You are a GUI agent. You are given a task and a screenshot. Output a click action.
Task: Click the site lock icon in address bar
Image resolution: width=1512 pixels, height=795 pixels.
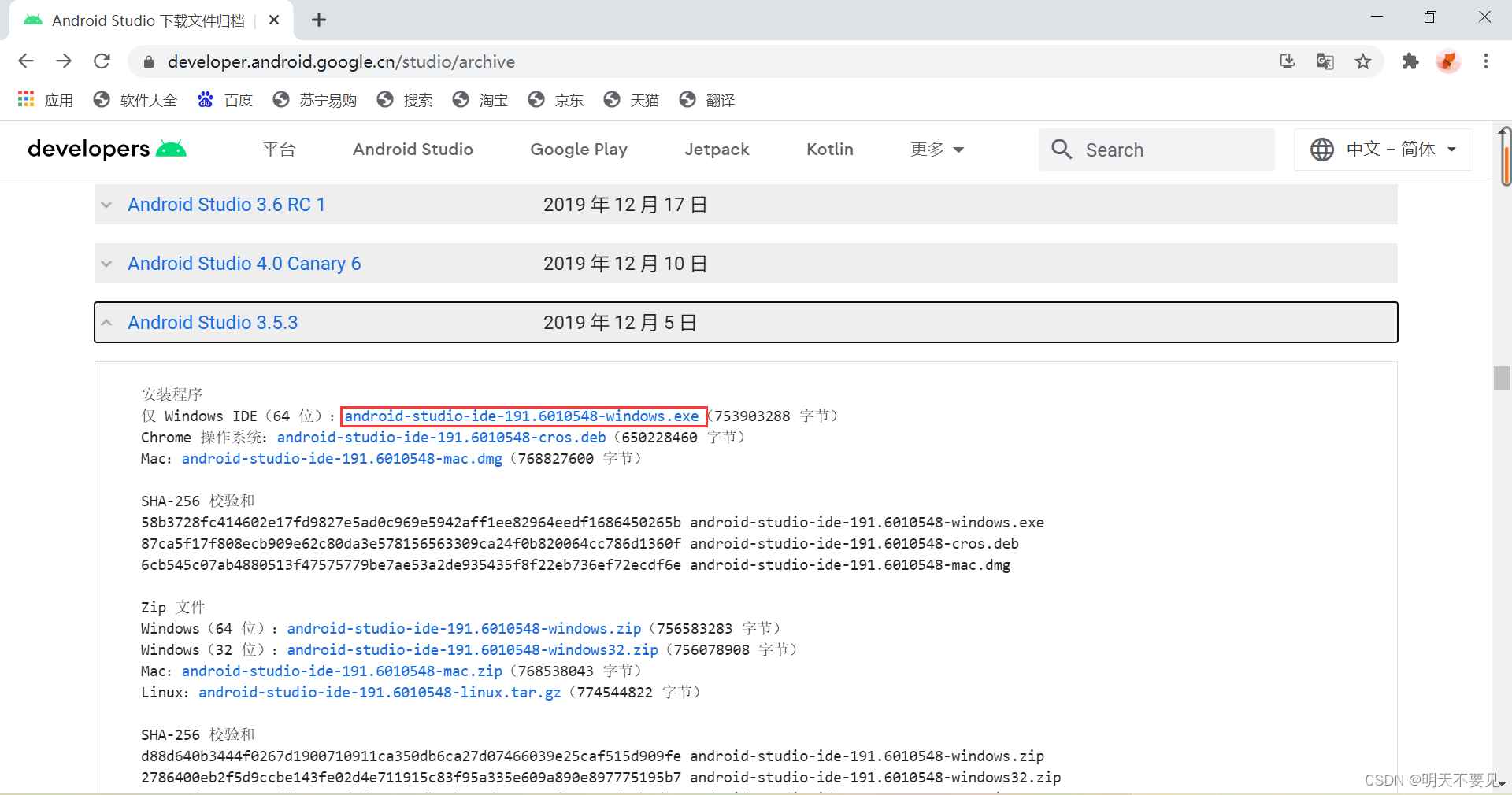pyautogui.click(x=149, y=61)
